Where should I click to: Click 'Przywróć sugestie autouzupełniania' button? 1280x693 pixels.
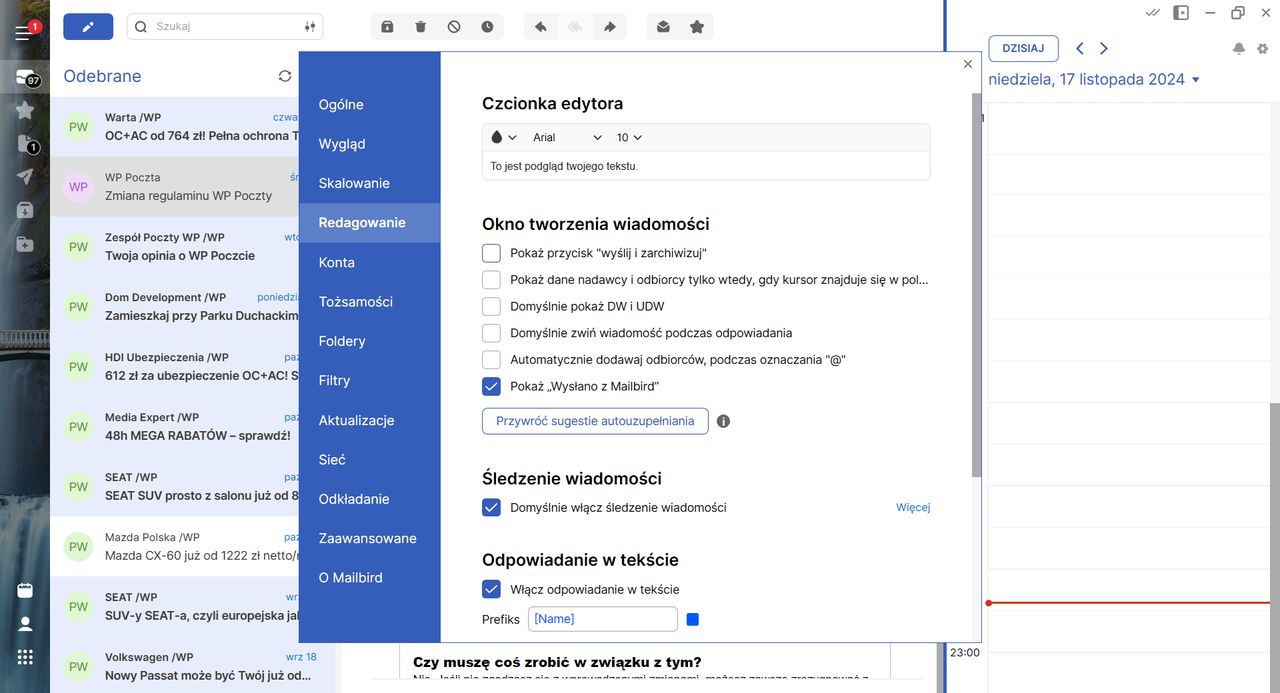point(595,421)
